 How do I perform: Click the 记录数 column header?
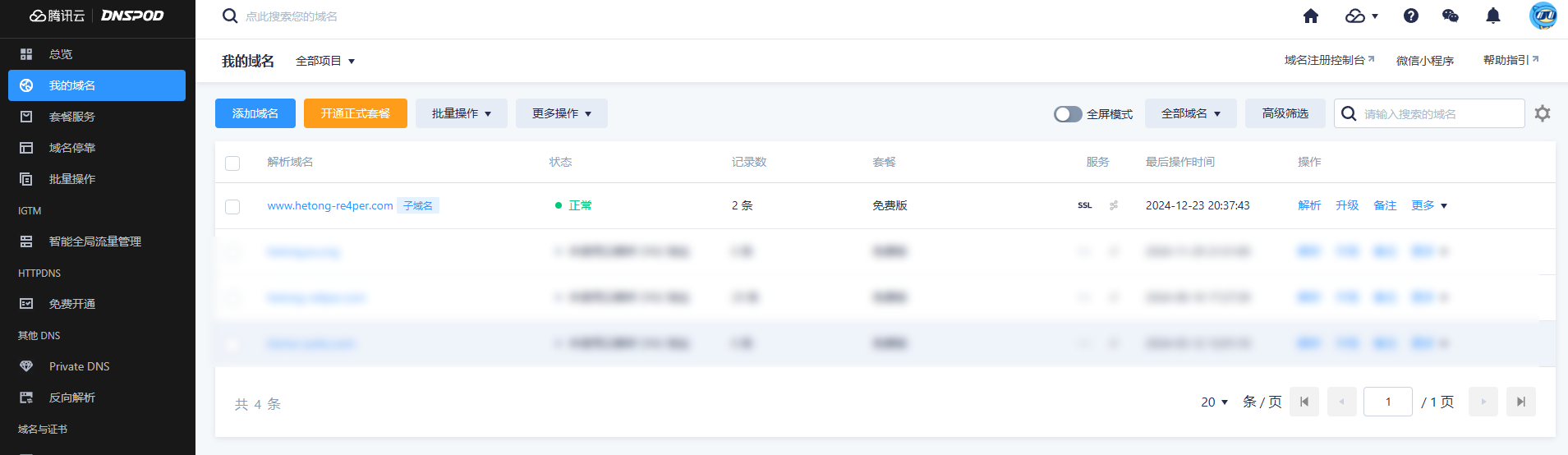pos(749,162)
